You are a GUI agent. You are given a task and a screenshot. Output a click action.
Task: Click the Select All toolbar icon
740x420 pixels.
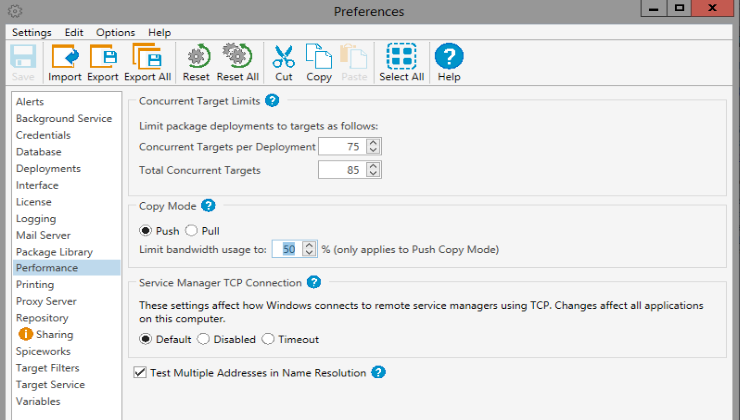click(401, 59)
